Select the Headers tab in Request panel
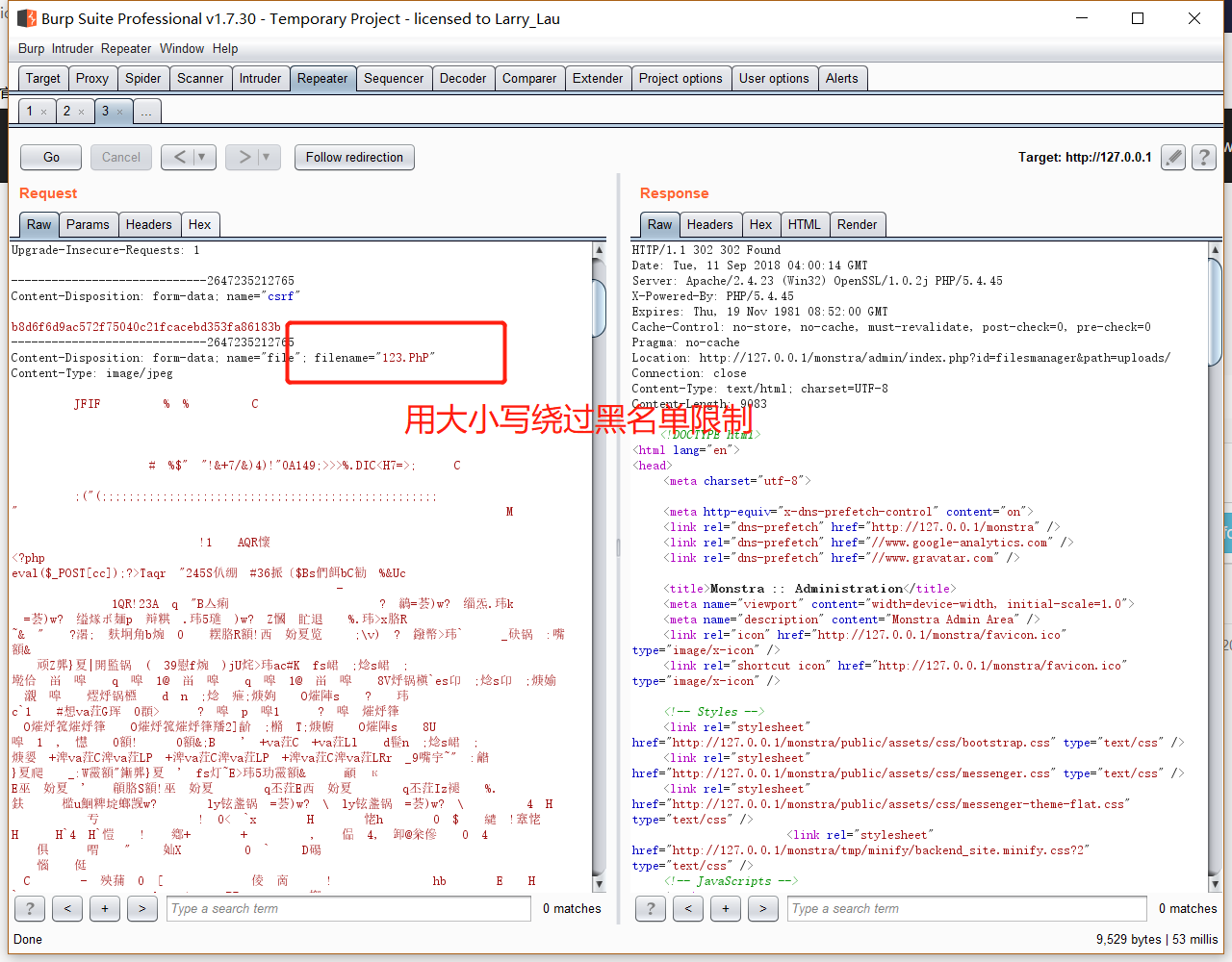 coord(149,224)
